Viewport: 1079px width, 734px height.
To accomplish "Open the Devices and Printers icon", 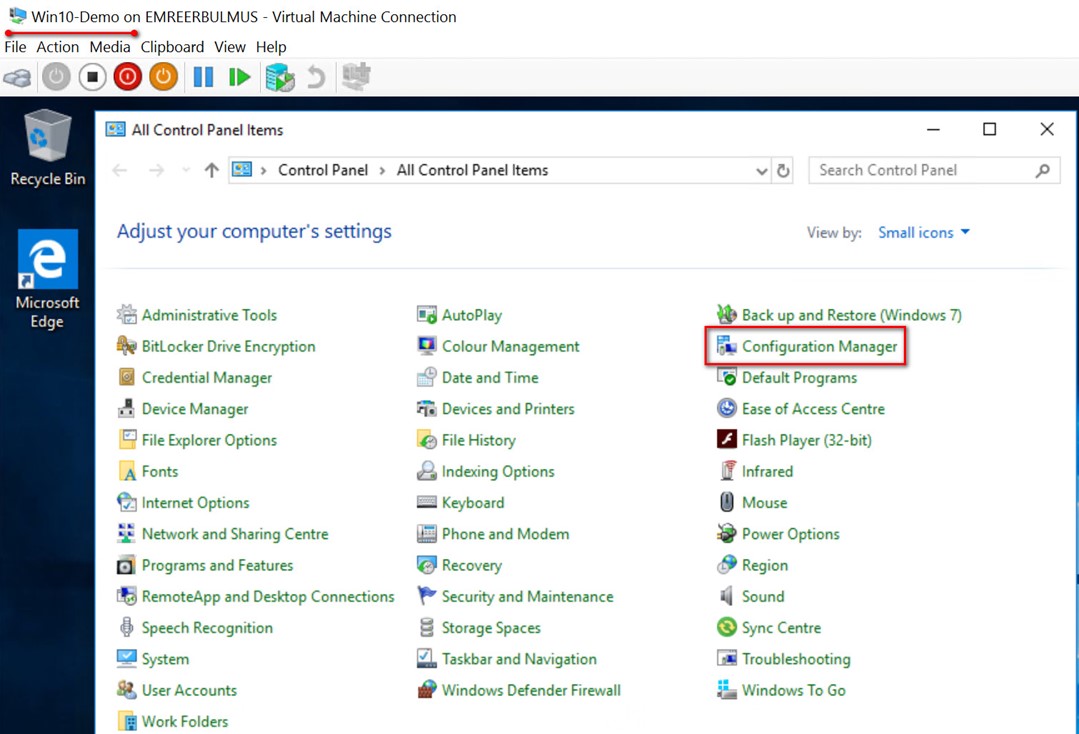I will pos(427,409).
